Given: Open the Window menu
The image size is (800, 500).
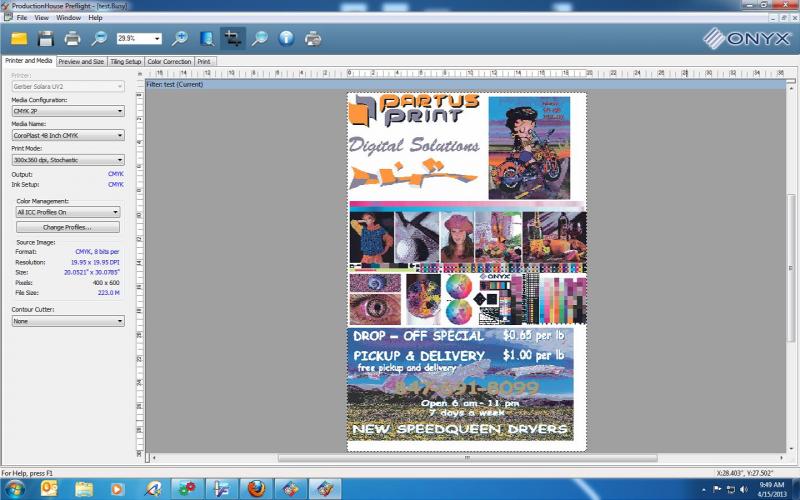Looking at the screenshot, I should click(x=68, y=17).
